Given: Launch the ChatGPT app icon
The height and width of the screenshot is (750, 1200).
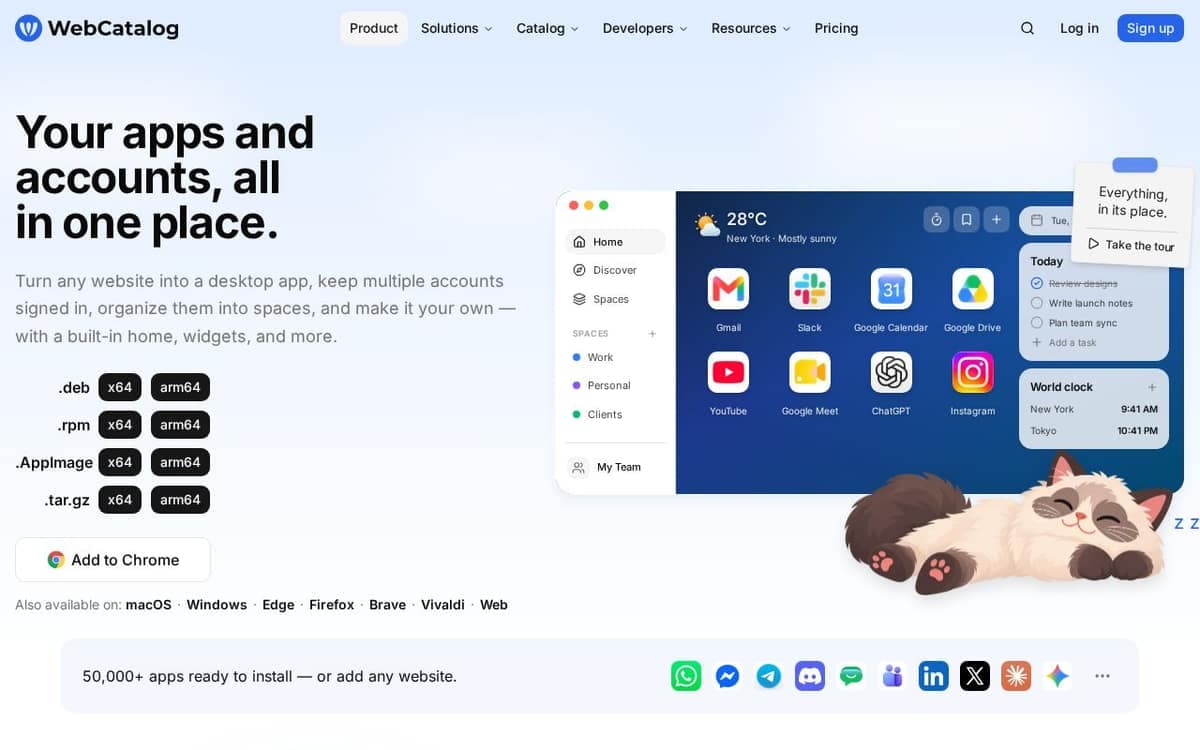Looking at the screenshot, I should coord(891,372).
